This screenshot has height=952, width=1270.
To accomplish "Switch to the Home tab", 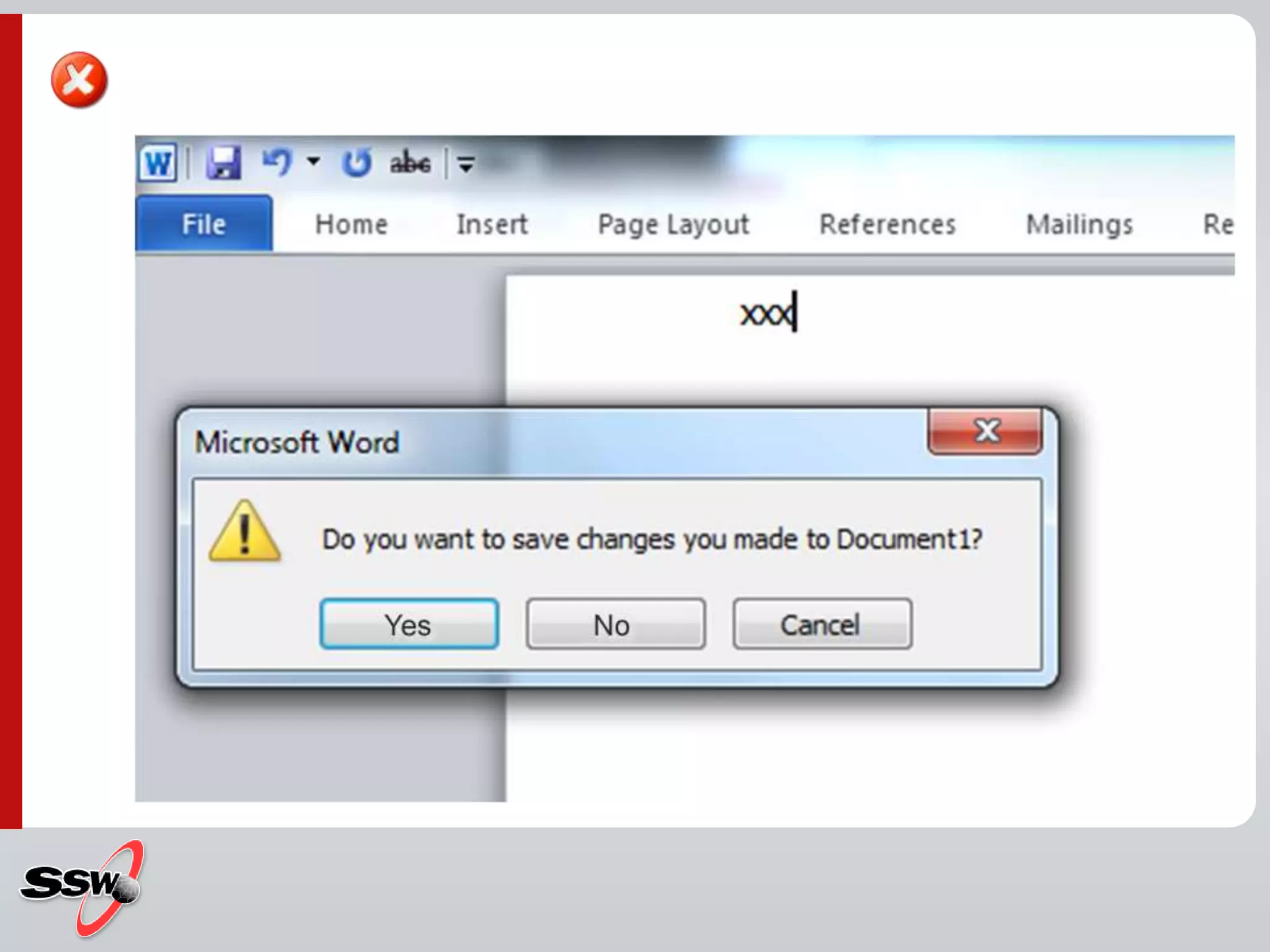I will tap(351, 224).
